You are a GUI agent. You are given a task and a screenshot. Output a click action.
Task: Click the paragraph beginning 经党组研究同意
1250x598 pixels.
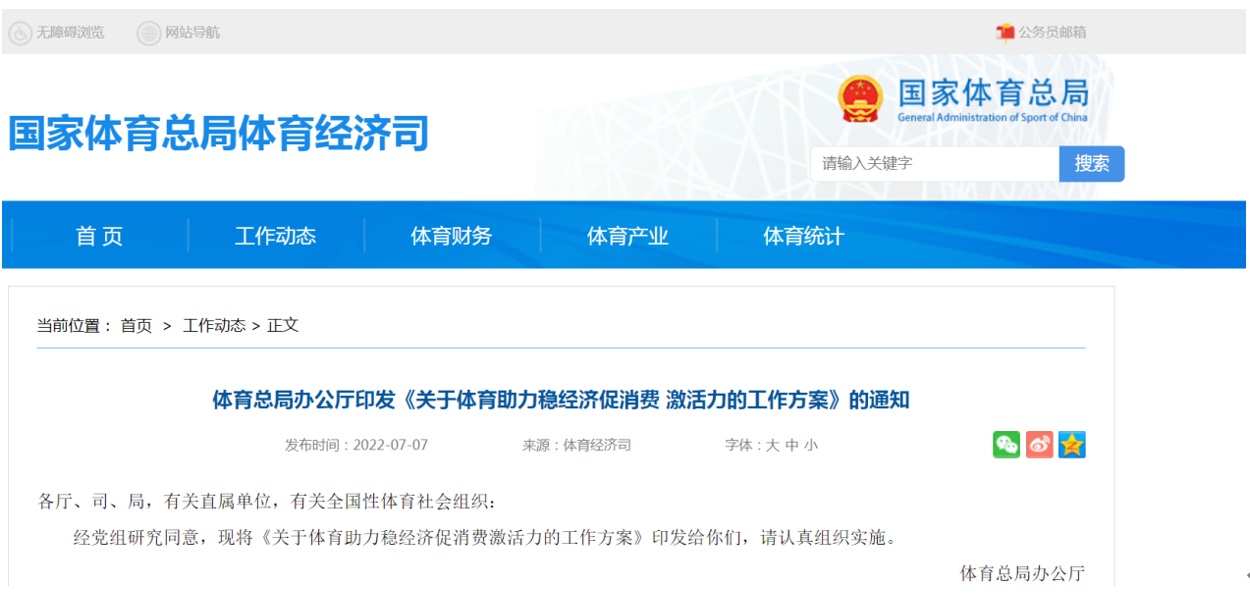485,537
